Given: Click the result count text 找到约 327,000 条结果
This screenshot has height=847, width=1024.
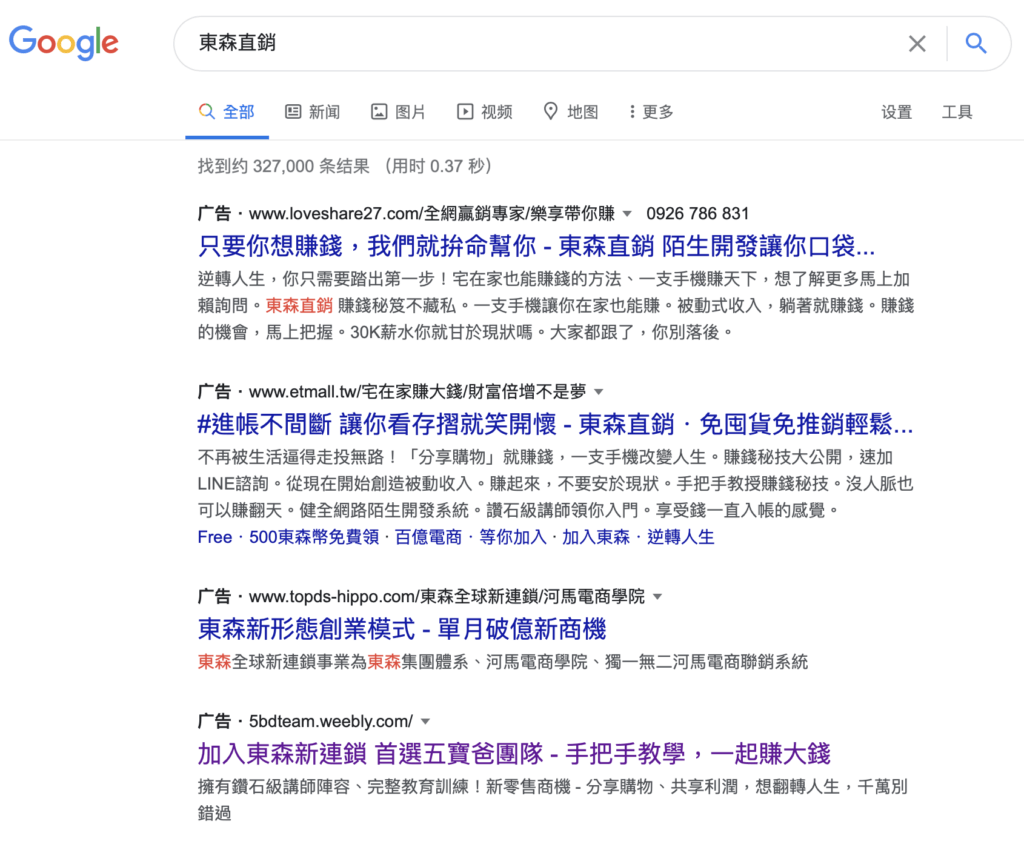Looking at the screenshot, I should tap(284, 166).
